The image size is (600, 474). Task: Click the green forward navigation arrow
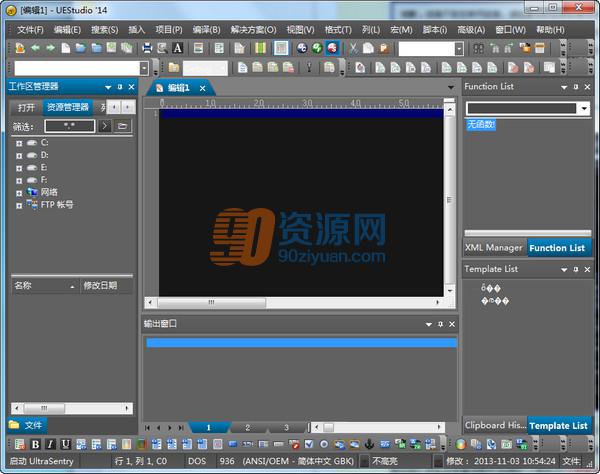(50, 48)
